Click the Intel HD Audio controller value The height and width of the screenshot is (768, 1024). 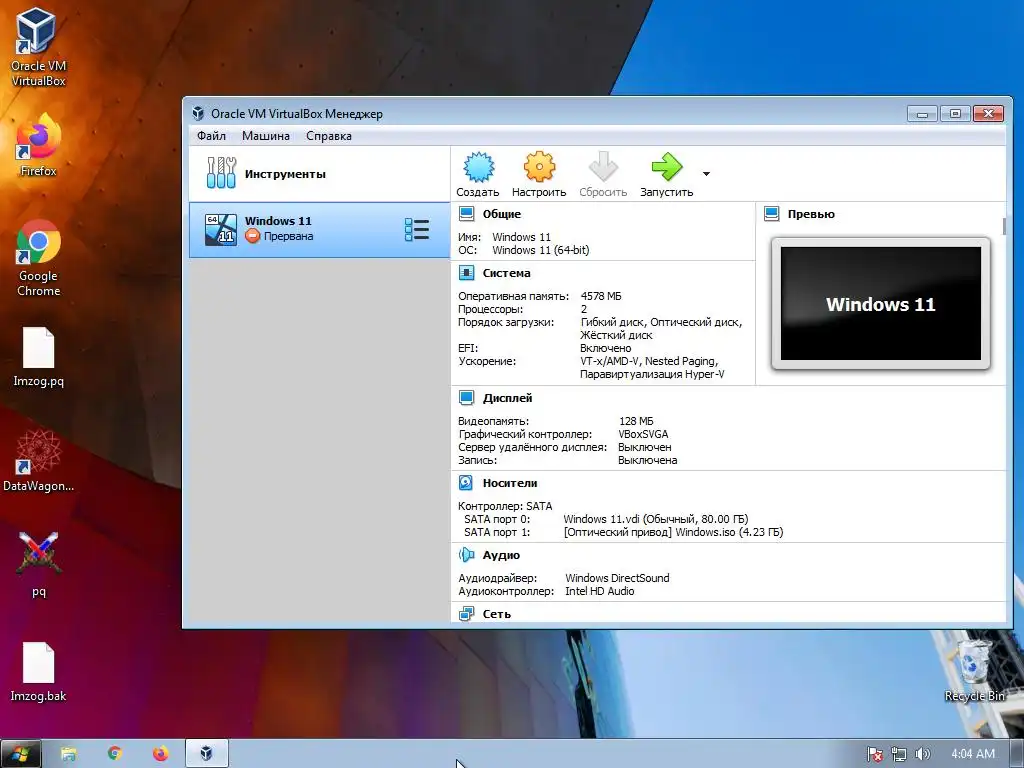600,591
